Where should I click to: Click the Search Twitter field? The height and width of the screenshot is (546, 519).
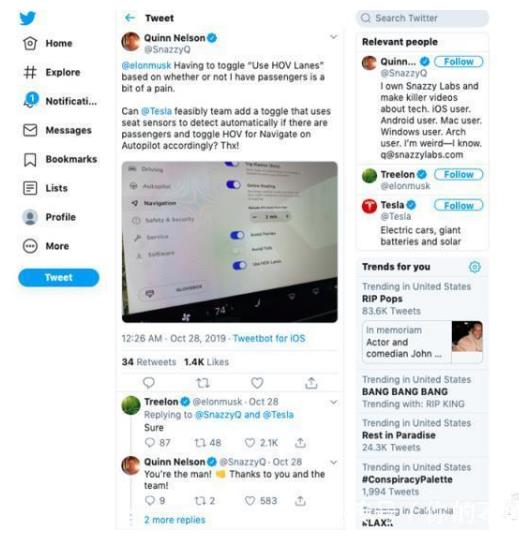(423, 18)
